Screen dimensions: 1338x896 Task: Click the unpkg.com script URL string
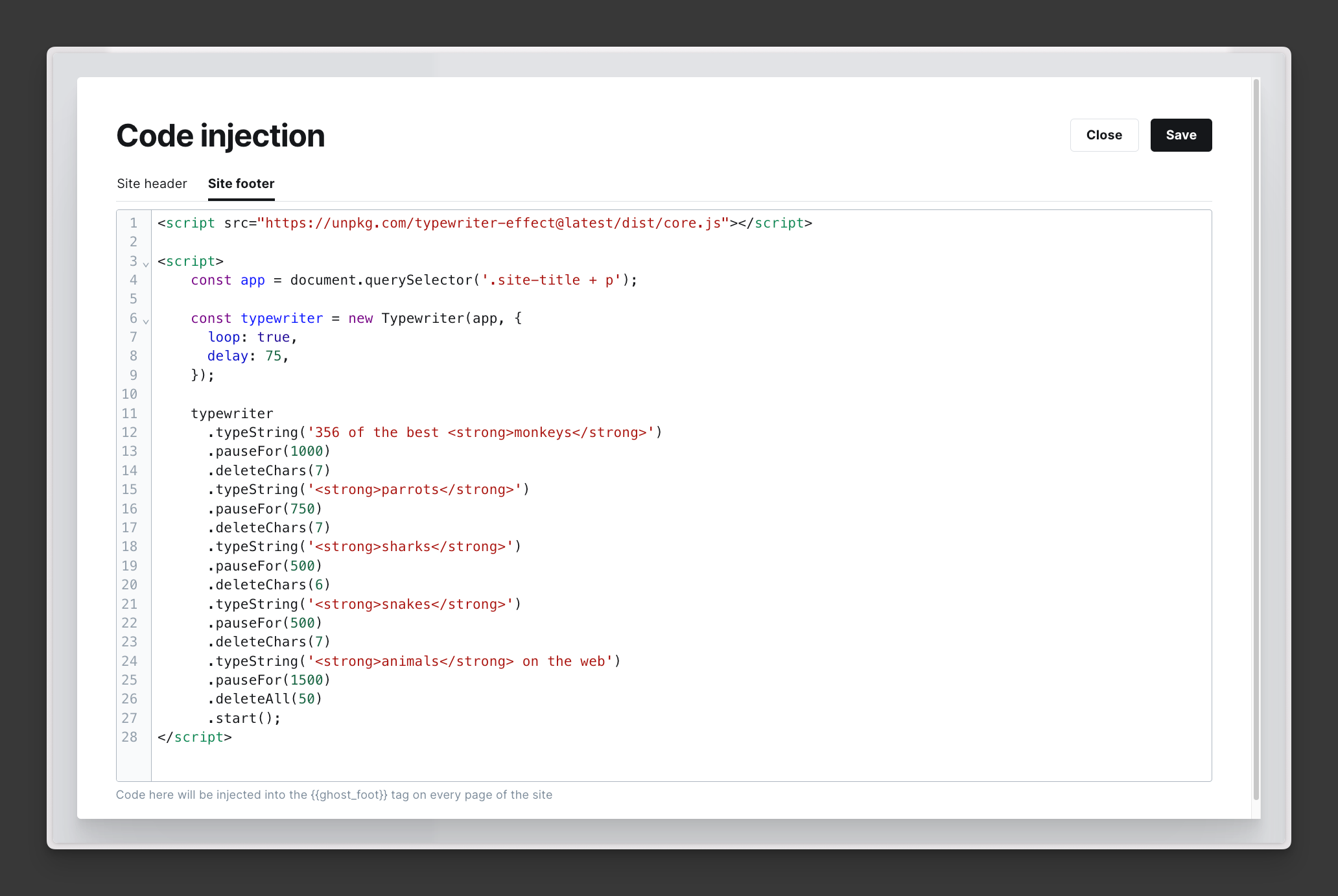pos(493,223)
